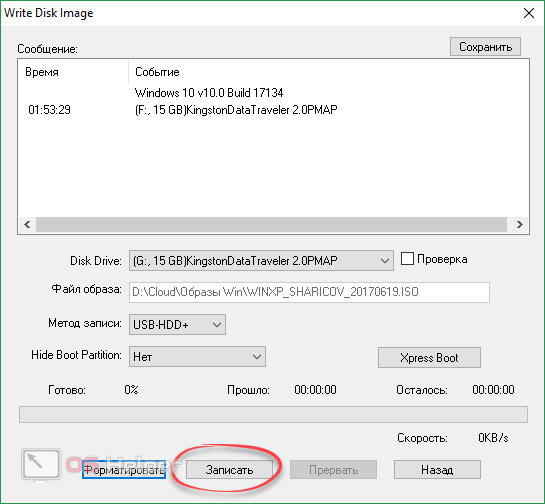Select the Событие column header
The image size is (545, 504).
(157, 72)
